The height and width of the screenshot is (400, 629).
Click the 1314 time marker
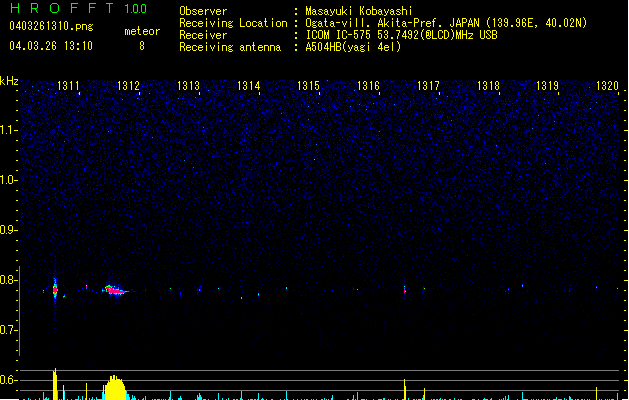(x=248, y=86)
